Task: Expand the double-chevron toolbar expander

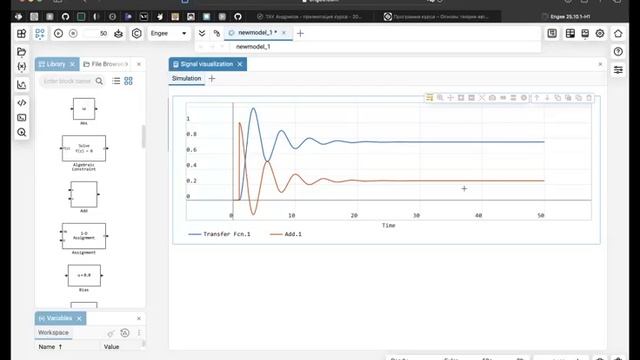Action: point(202,33)
